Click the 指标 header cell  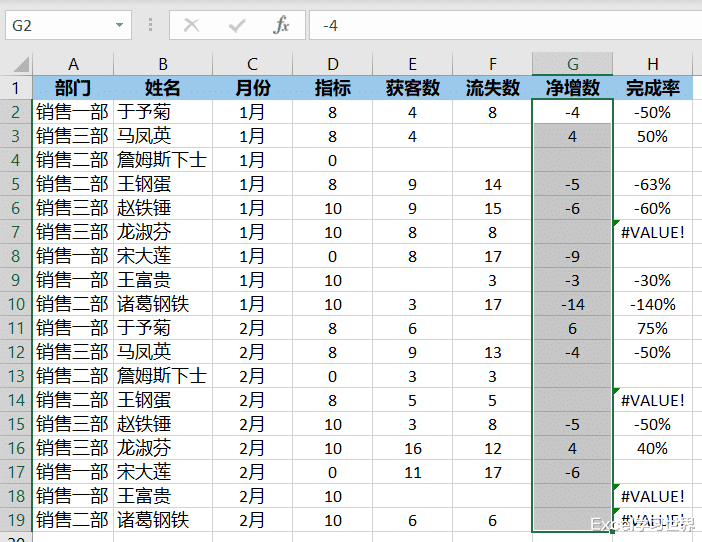click(x=332, y=88)
